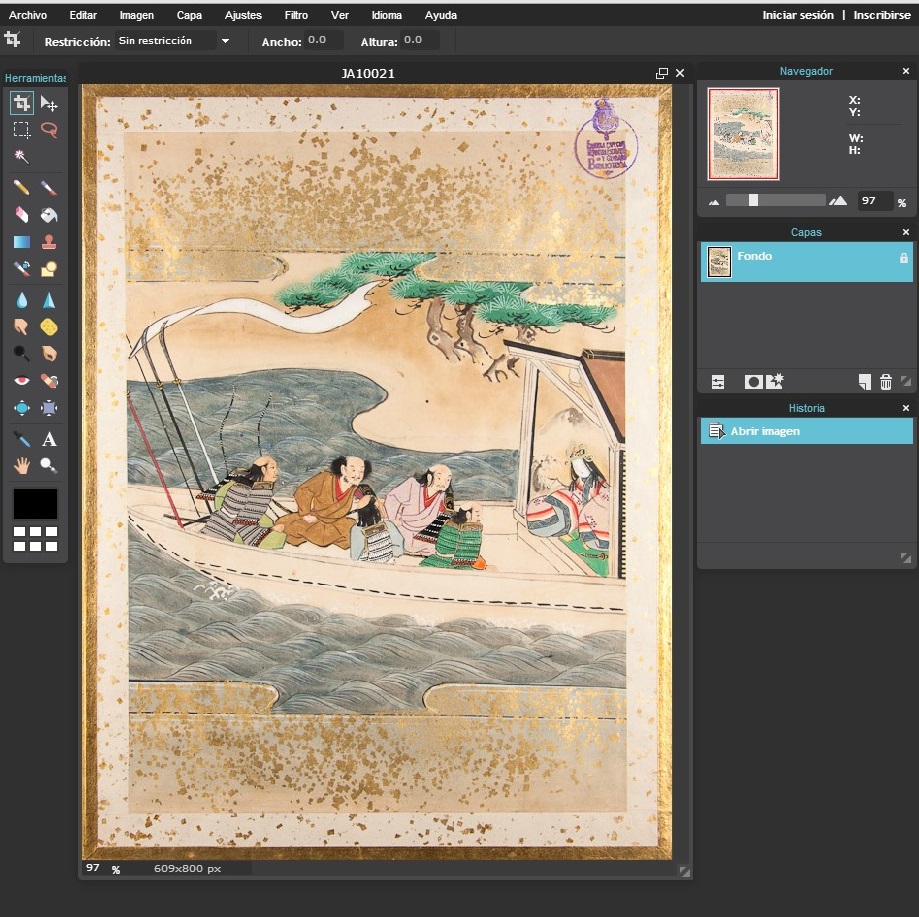Open the color grid set below swatch
Viewport: 919px width, 917px height.
click(x=35, y=539)
